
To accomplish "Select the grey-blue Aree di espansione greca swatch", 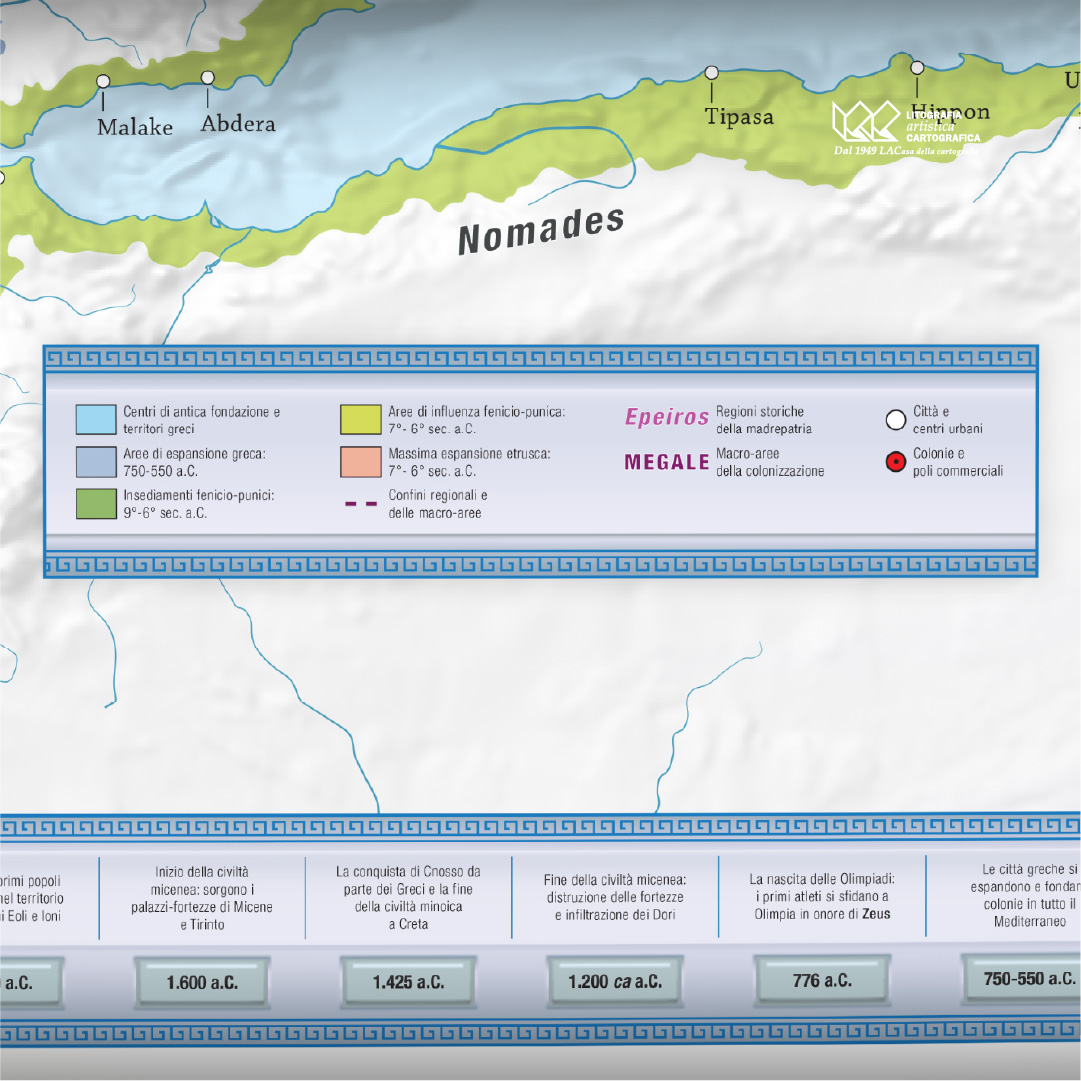I will click(x=96, y=462).
